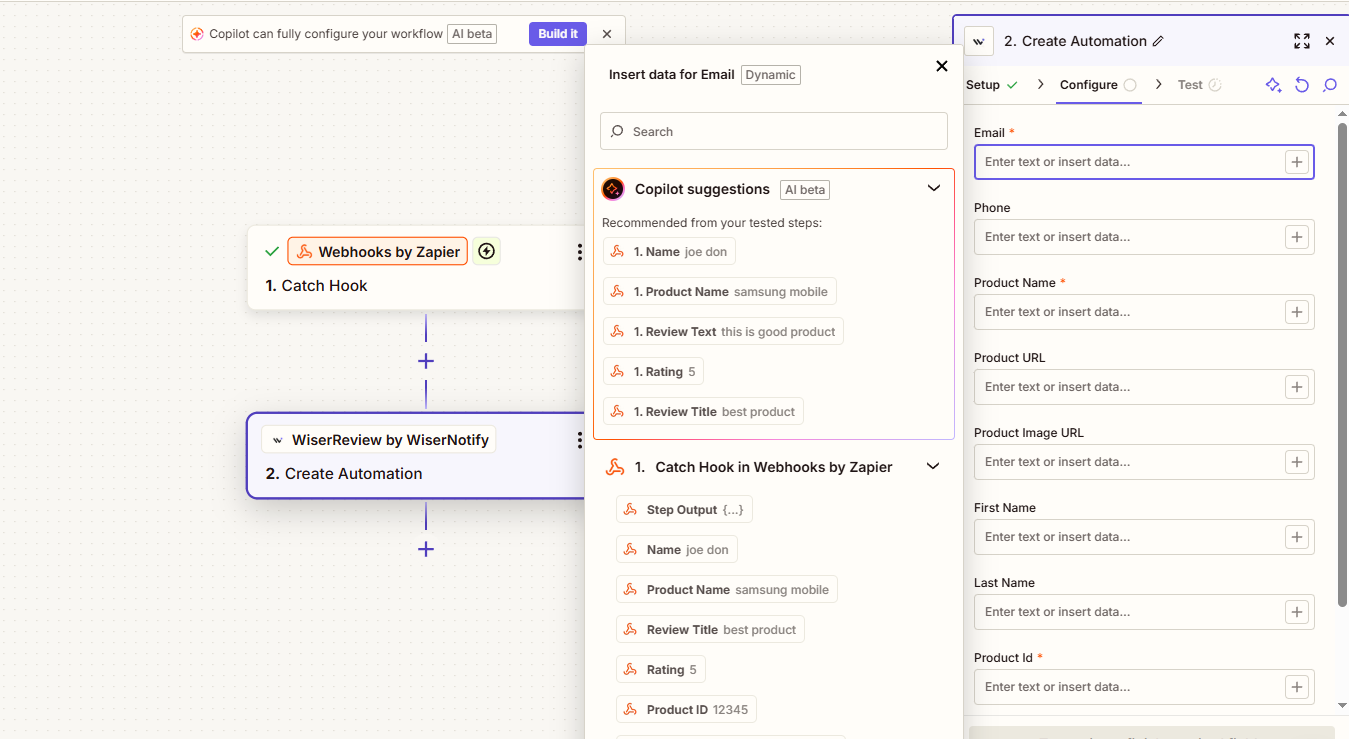Open three-dot menu on Create Automation step
The height and width of the screenshot is (739, 1349).
pos(578,440)
